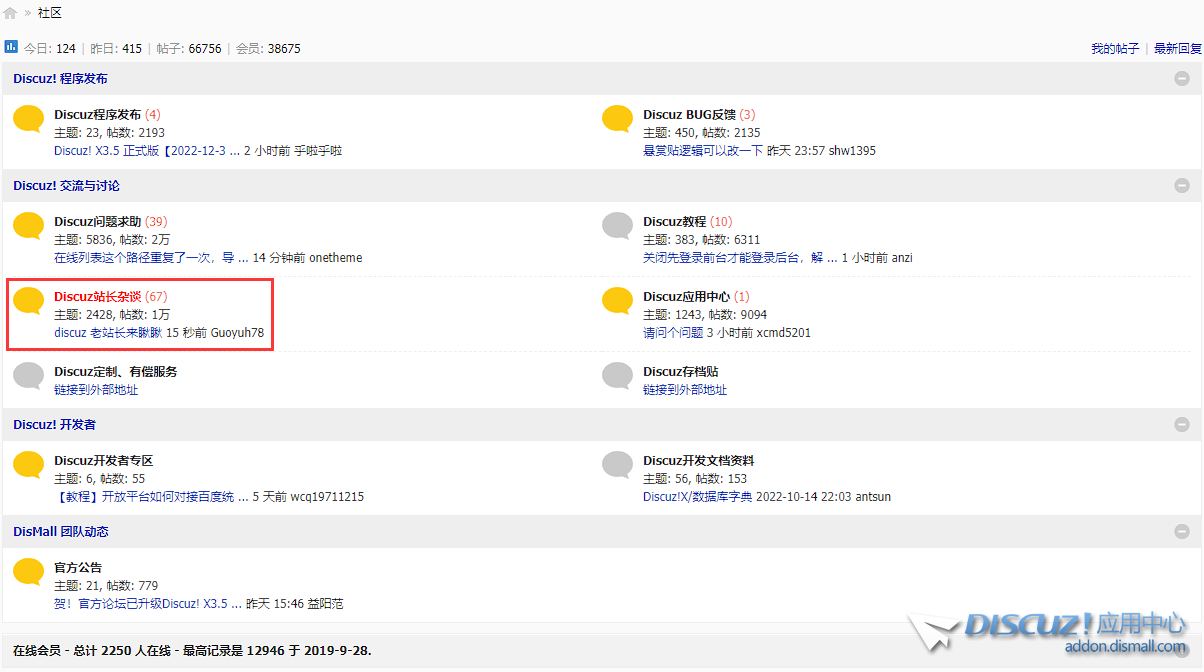Image resolution: width=1204 pixels, height=672 pixels.
Task: Open Discuz! 程序发布 category heading
Action: tap(60, 79)
